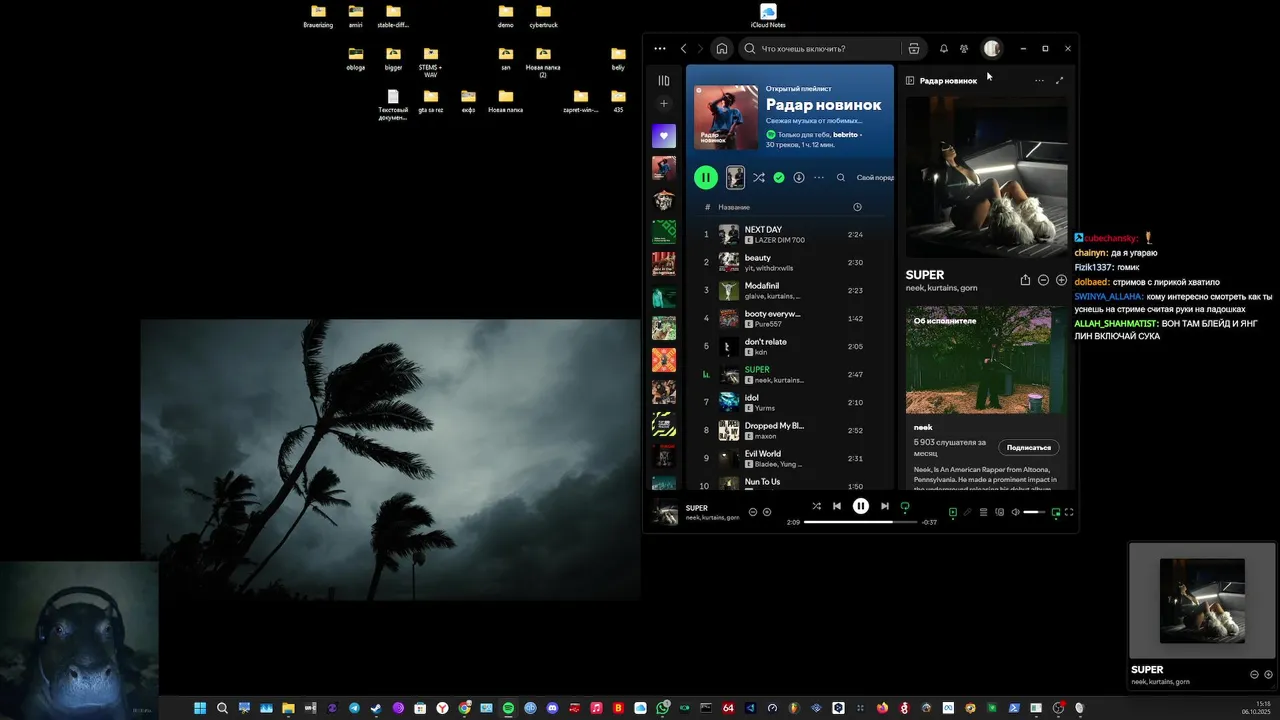1280x720 pixels.
Task: Open Telegram from the taskbar
Action: [354, 708]
